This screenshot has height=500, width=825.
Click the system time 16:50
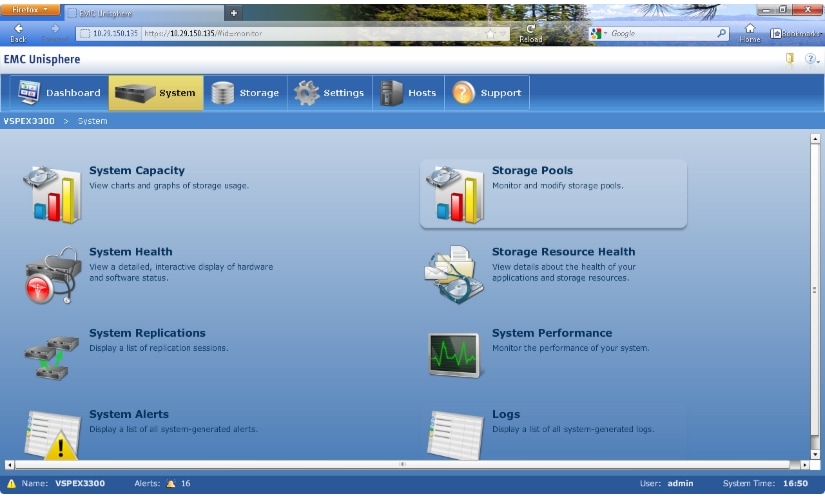795,483
